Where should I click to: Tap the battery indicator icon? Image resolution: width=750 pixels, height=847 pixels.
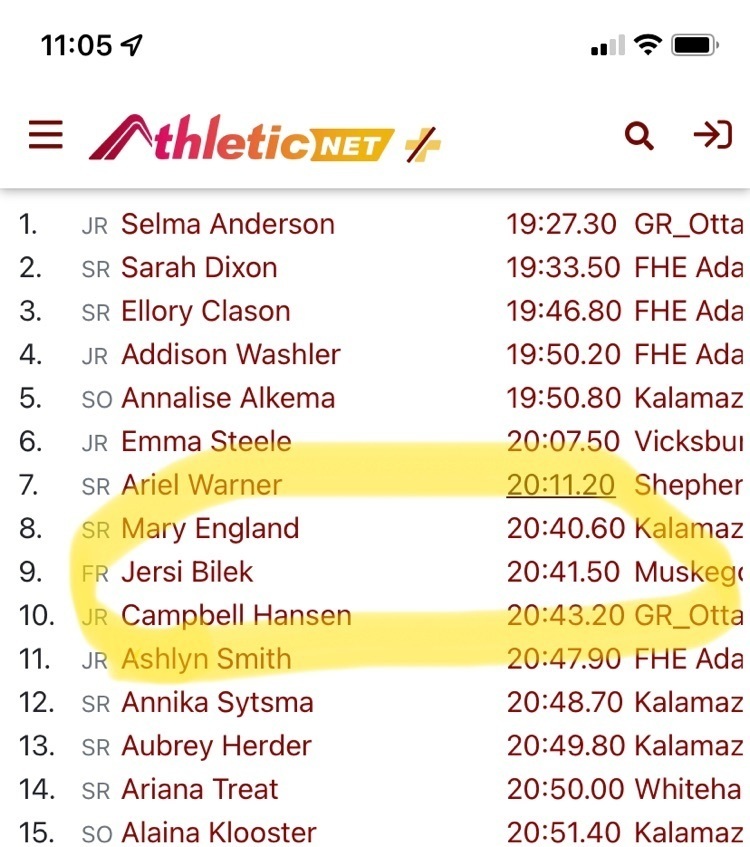coord(695,45)
